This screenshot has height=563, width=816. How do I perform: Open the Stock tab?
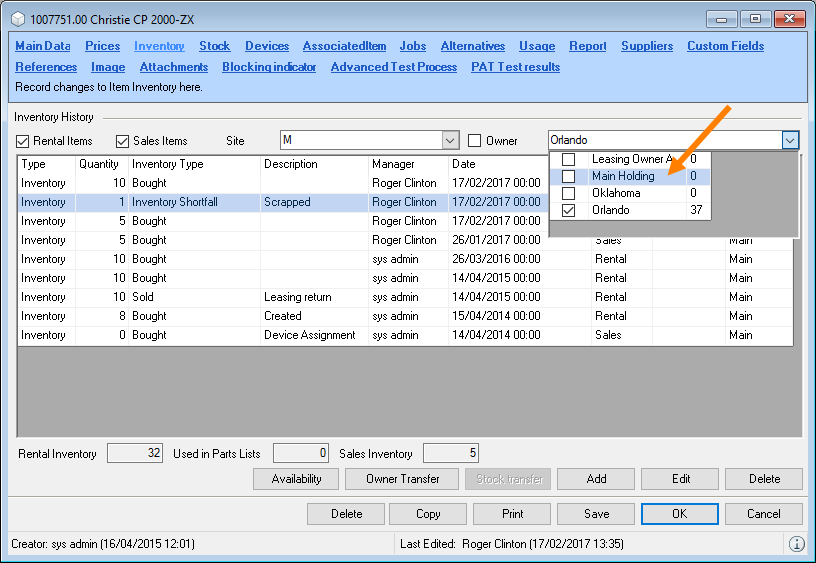coord(214,46)
